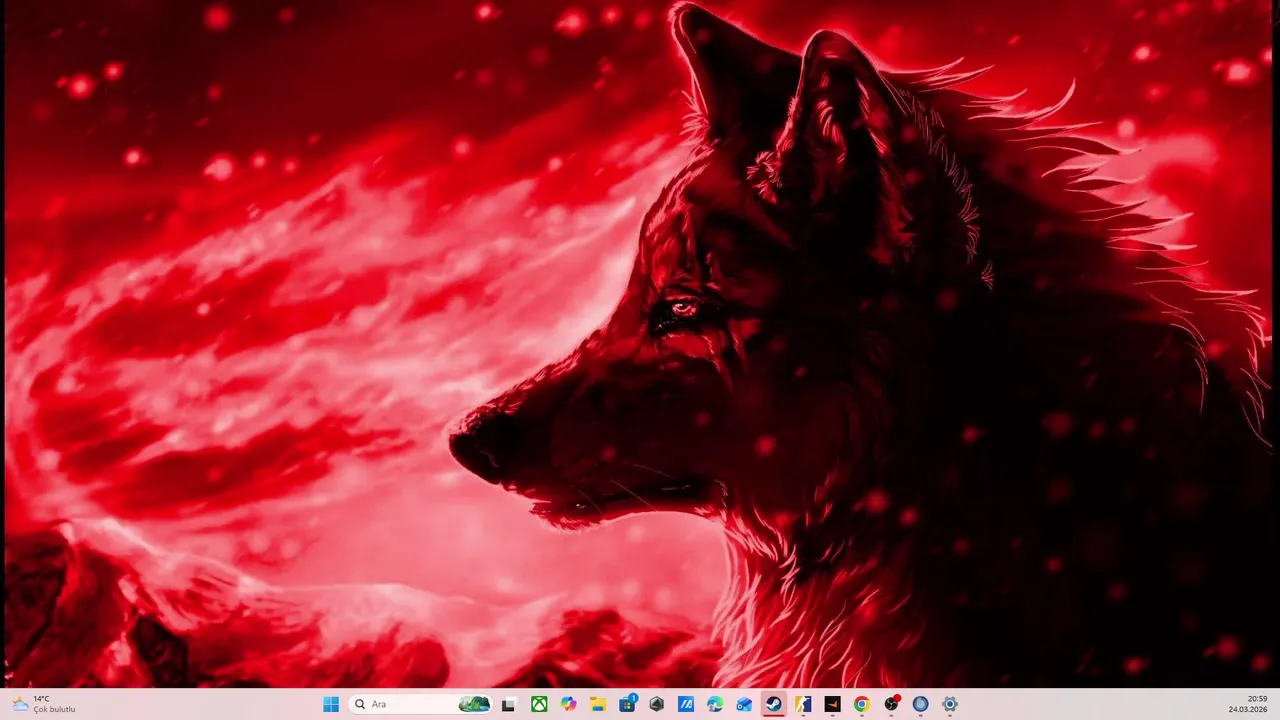Open the blue striped app icon
Image resolution: width=1280 pixels, height=720 pixels.
point(686,704)
